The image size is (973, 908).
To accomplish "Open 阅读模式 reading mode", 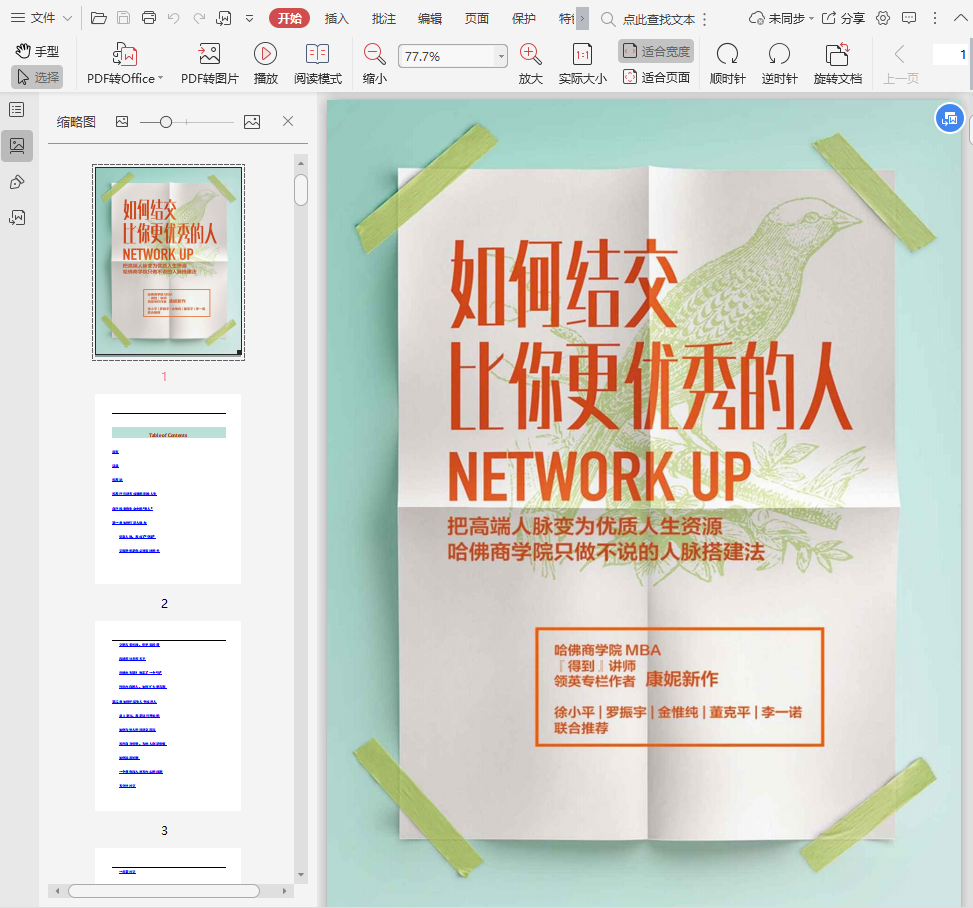I will pyautogui.click(x=317, y=55).
